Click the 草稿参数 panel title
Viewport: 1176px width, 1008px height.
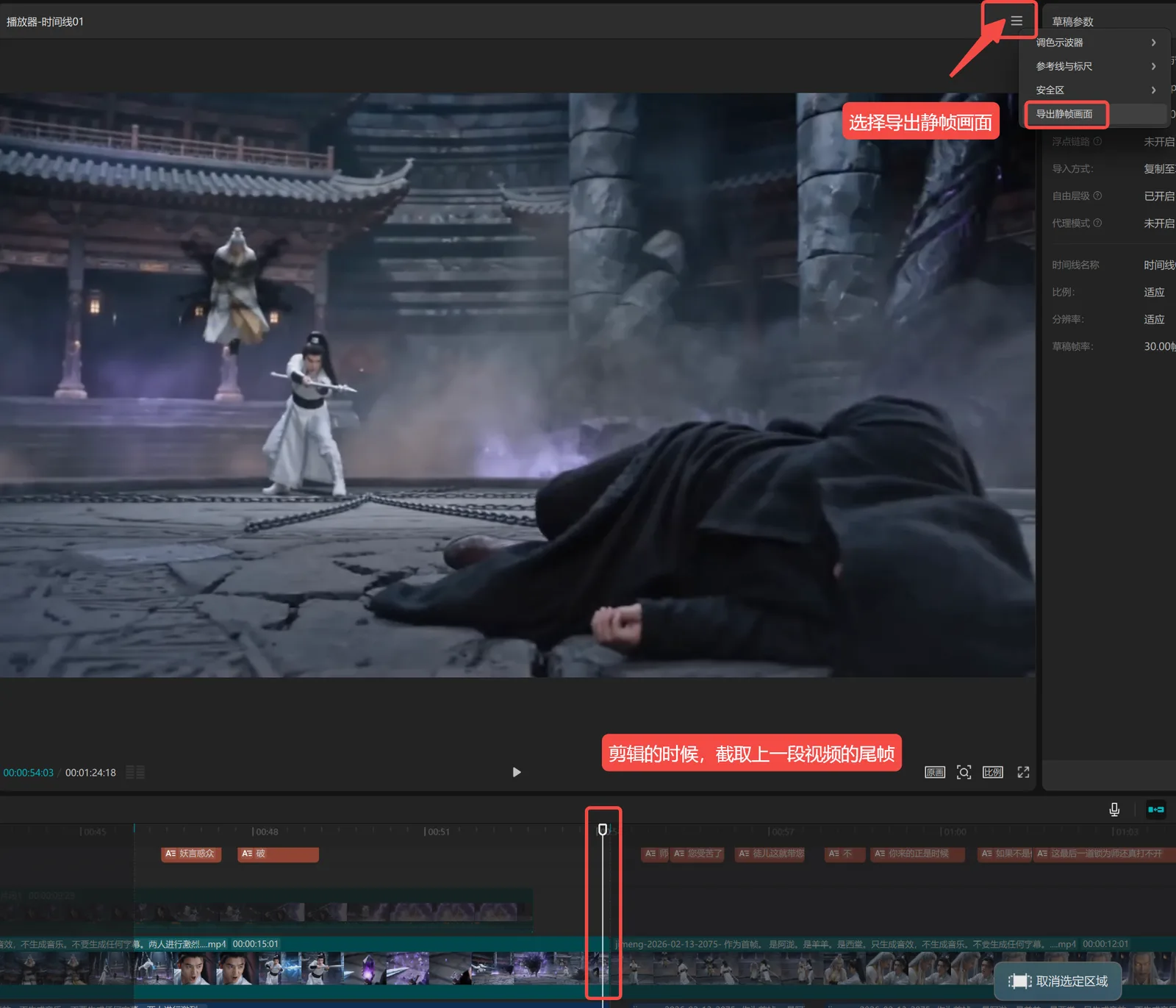click(x=1072, y=21)
